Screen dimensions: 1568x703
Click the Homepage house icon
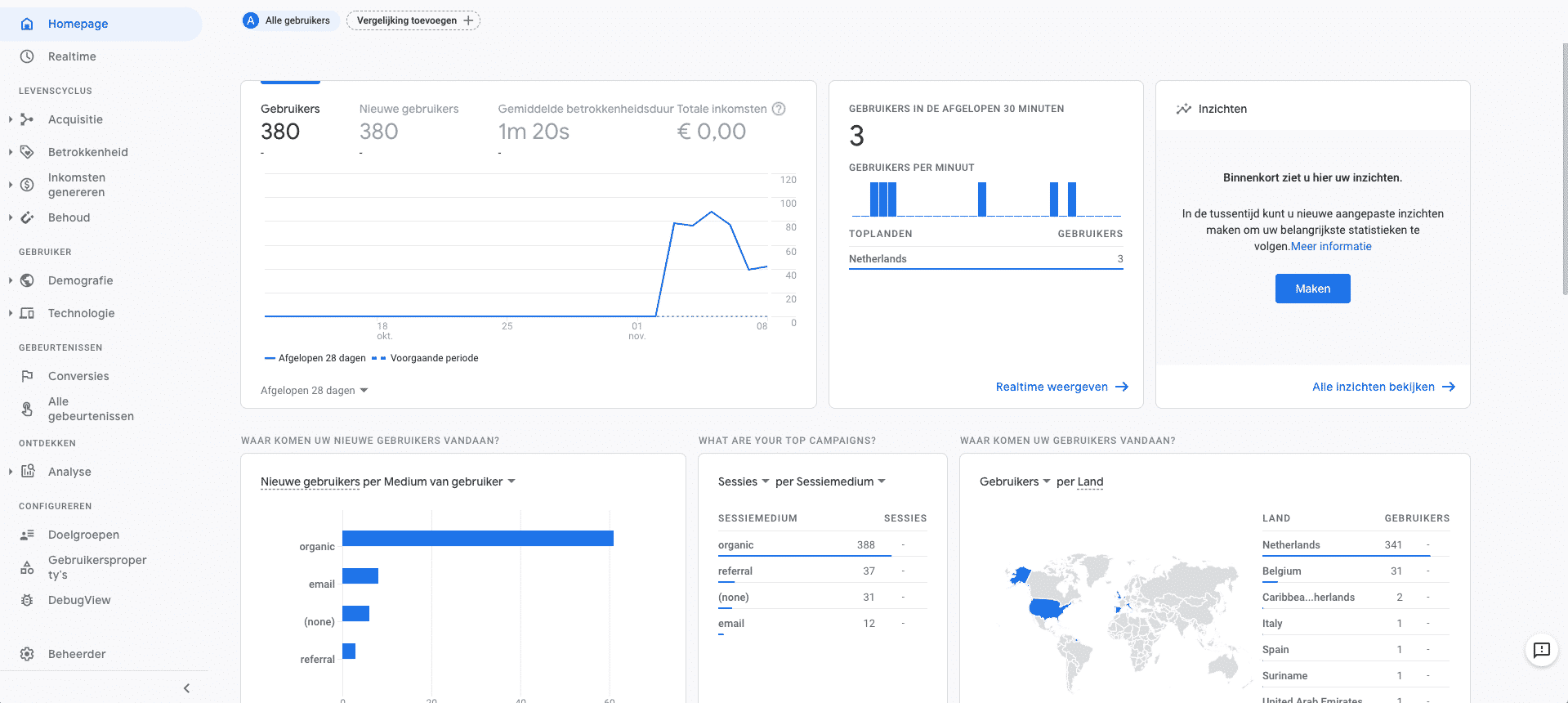click(x=27, y=24)
